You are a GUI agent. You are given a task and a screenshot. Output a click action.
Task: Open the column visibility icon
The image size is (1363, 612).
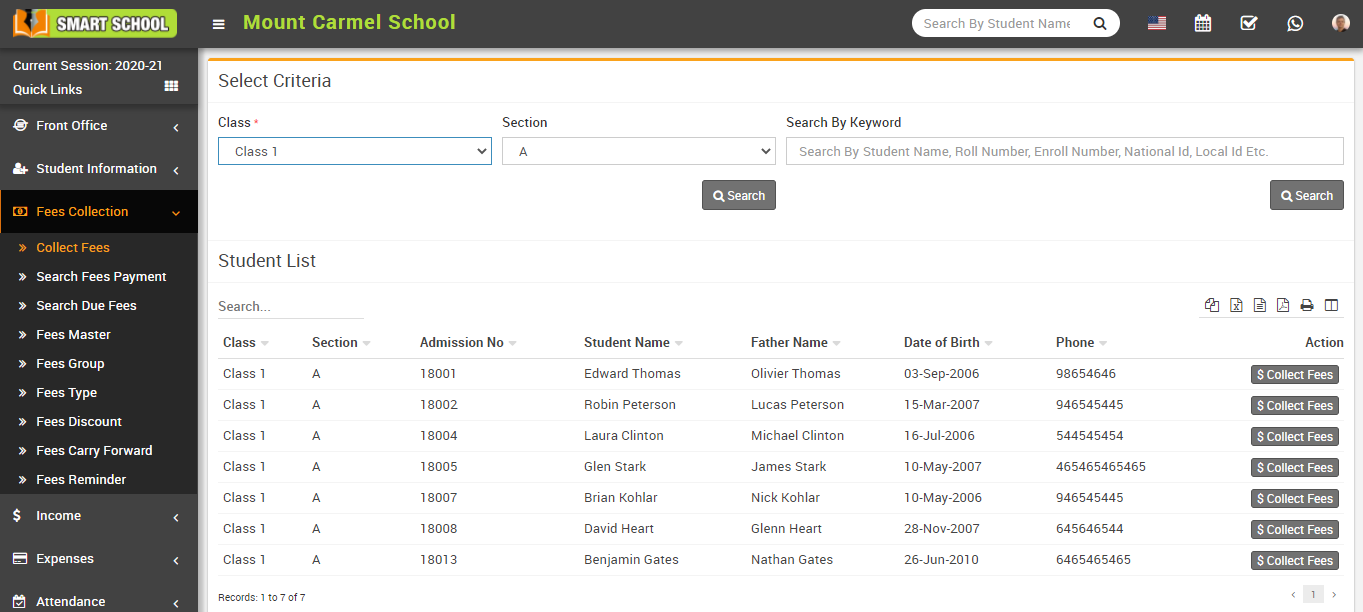(x=1331, y=305)
